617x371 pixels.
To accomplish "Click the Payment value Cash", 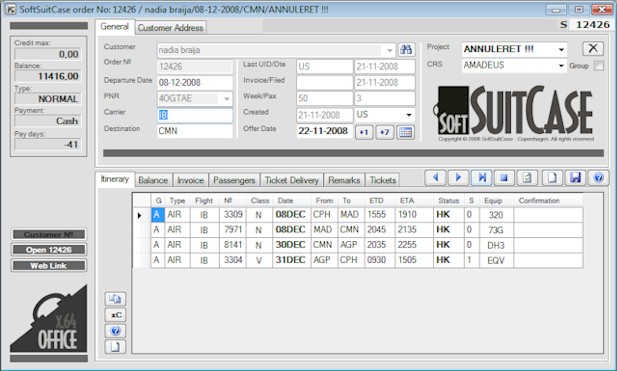I will click(x=48, y=121).
